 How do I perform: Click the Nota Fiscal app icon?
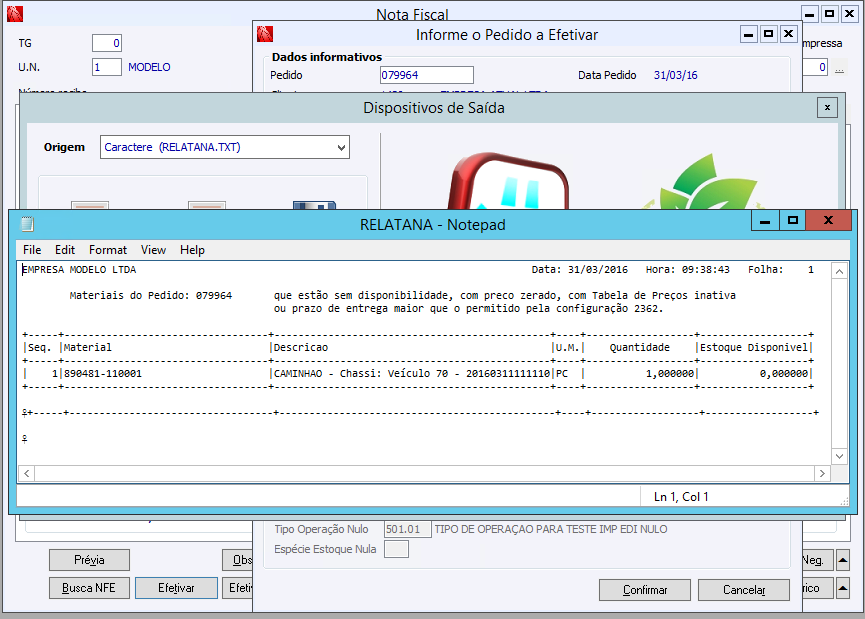coord(15,14)
